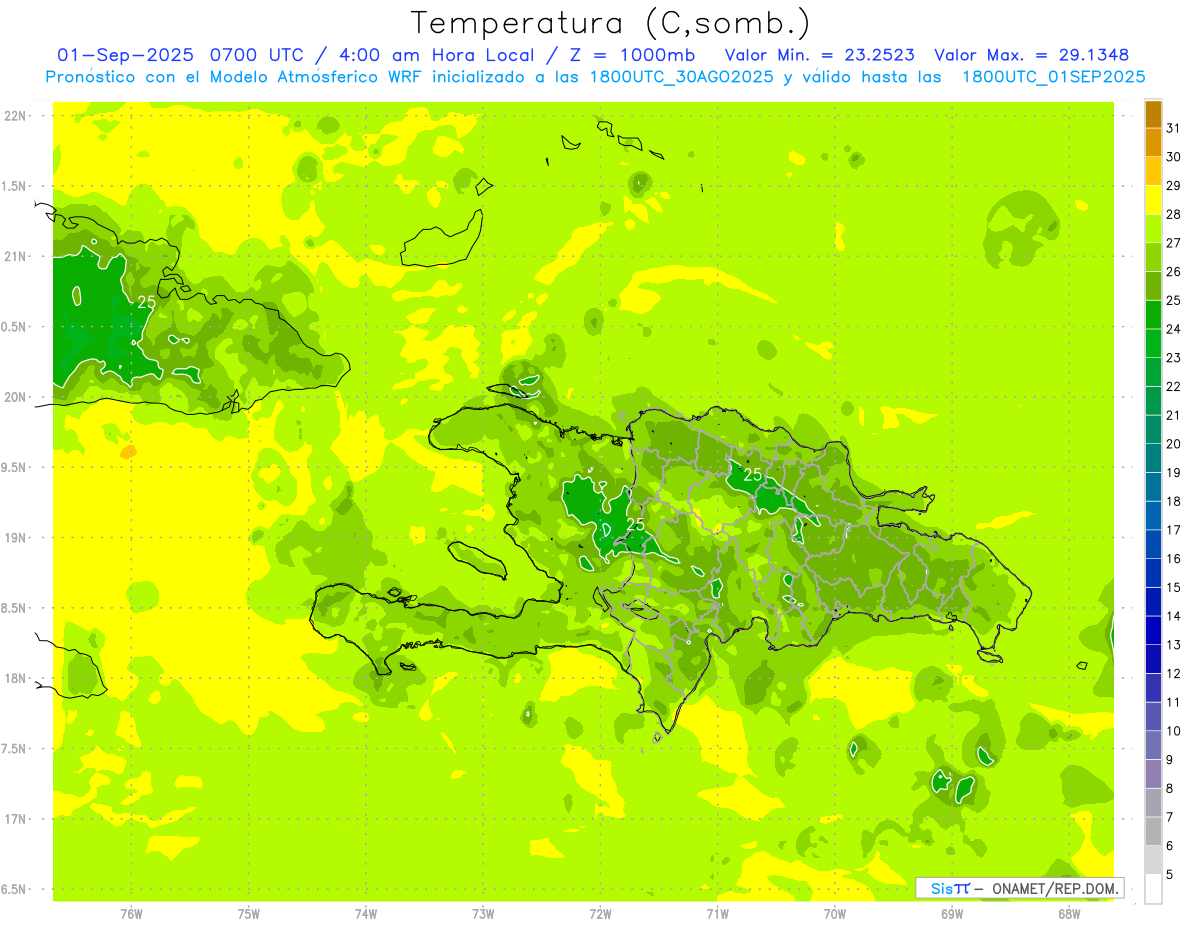Click the "73W" longitude label
This screenshot has height=927, width=1200.
tap(483, 914)
